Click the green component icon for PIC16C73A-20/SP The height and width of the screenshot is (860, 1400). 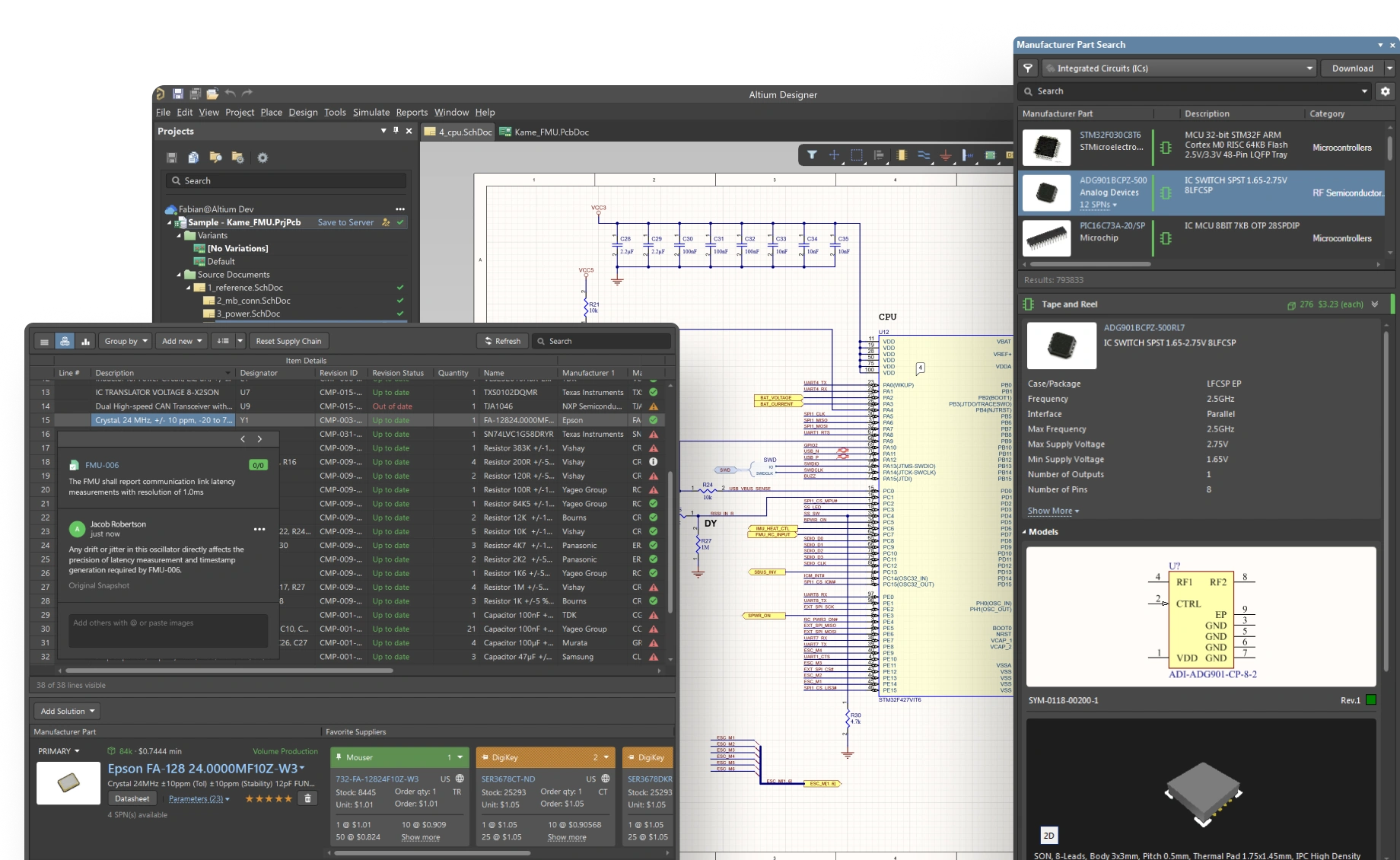1166,238
